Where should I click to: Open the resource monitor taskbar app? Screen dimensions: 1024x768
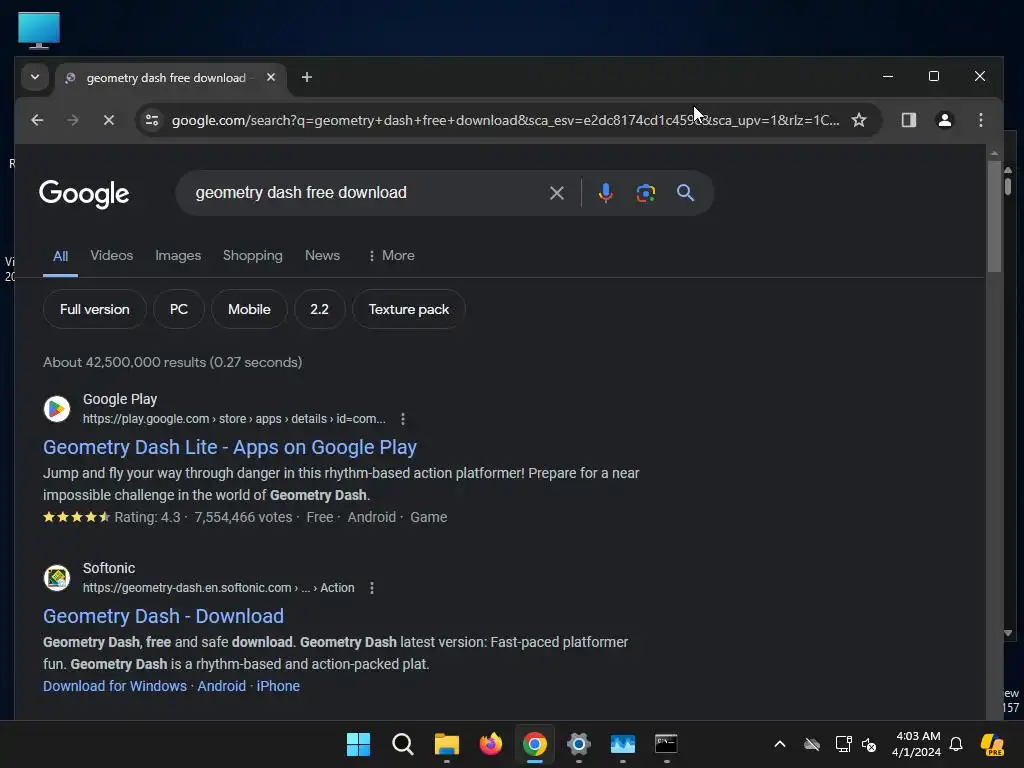622,744
